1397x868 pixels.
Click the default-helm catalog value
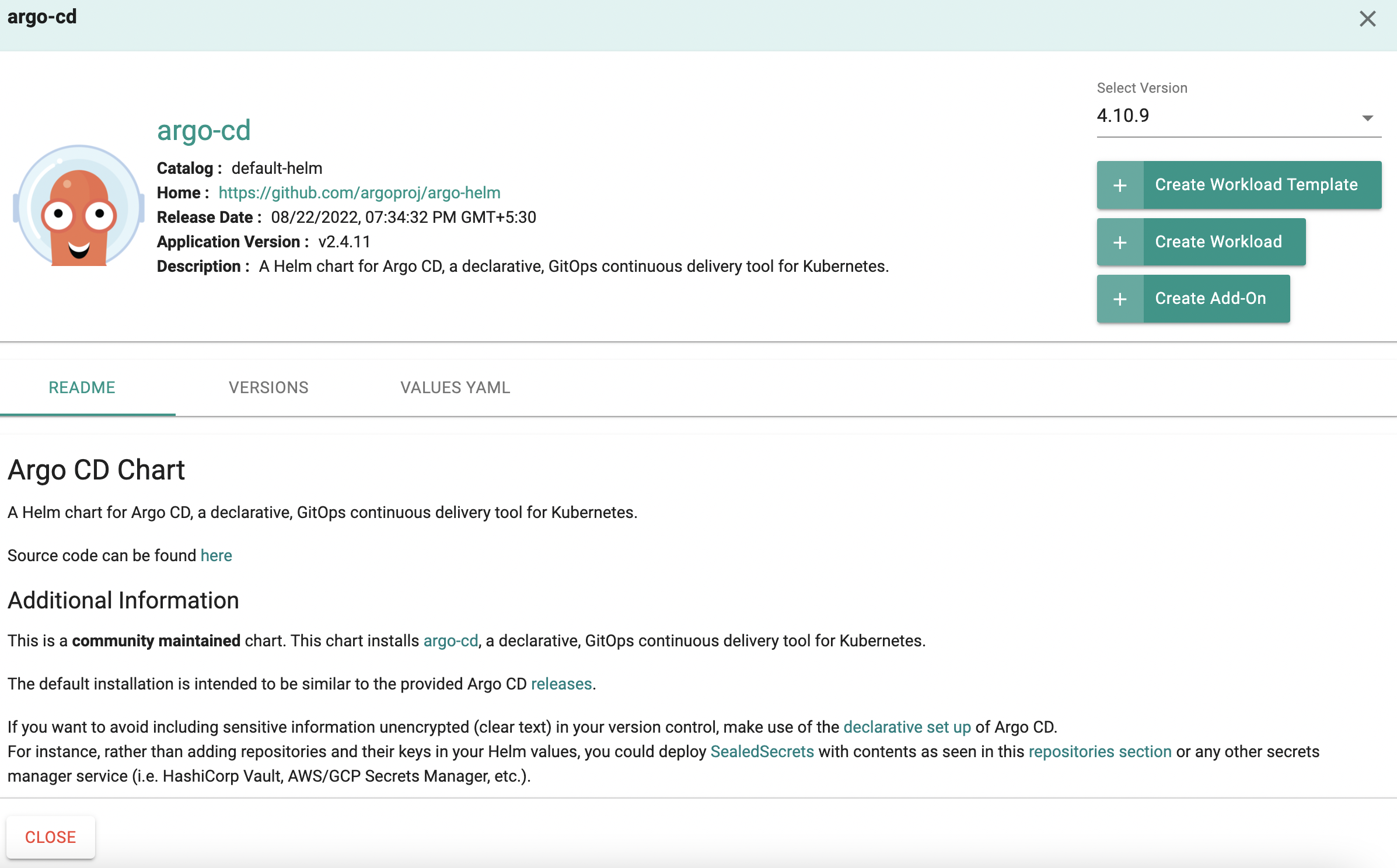point(277,168)
